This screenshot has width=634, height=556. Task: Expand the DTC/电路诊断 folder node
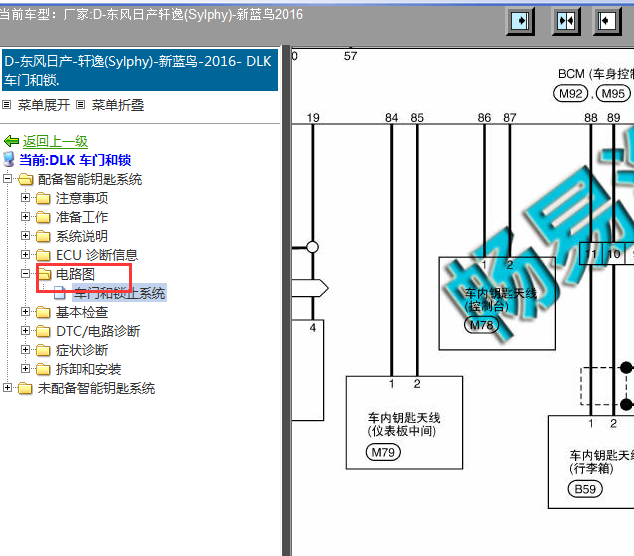[25, 331]
